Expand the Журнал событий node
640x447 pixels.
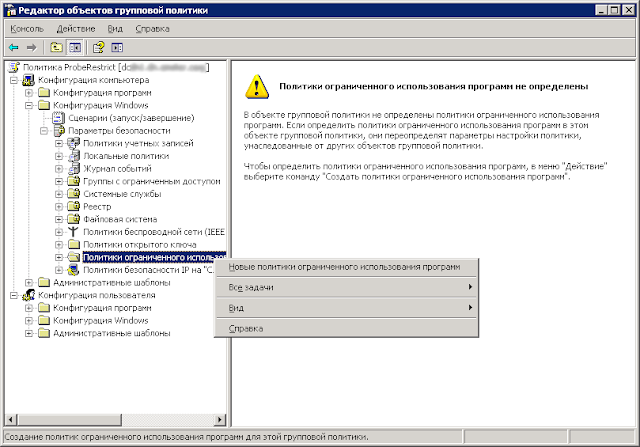pos(59,169)
